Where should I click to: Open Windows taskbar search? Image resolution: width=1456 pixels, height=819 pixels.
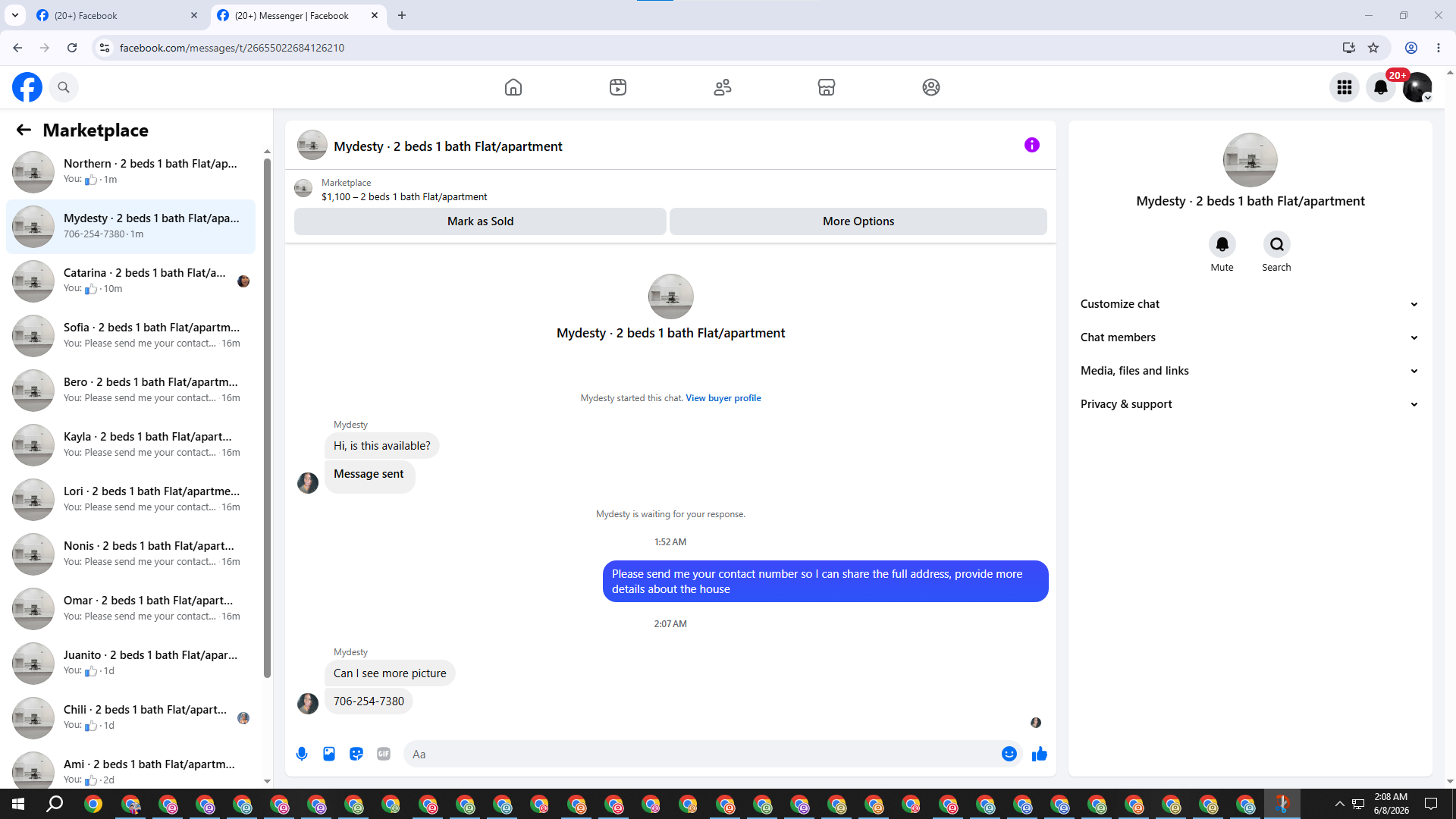(x=55, y=804)
